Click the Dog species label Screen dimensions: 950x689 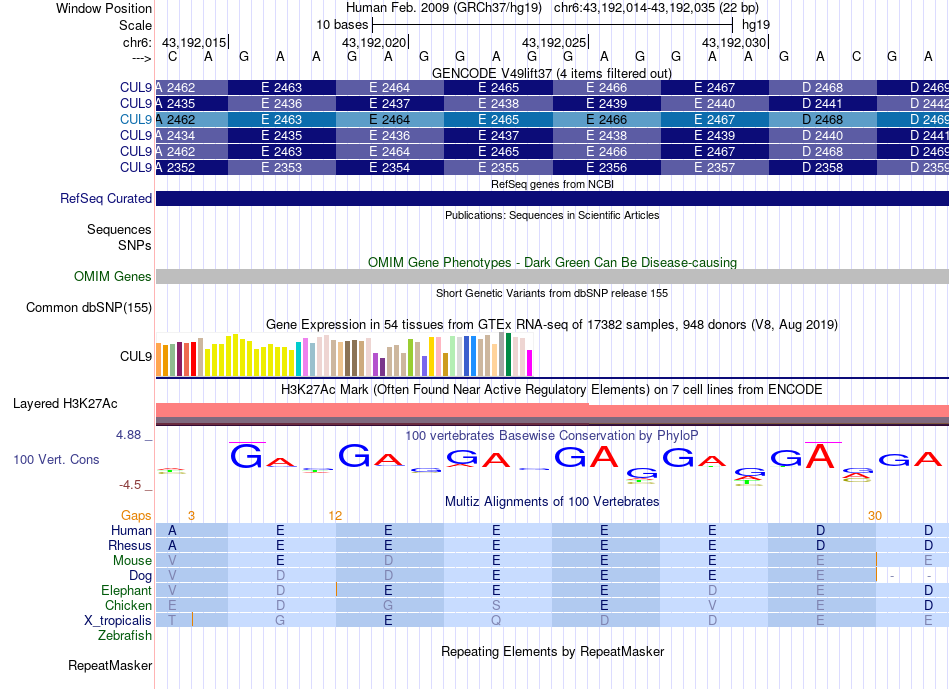(140, 576)
